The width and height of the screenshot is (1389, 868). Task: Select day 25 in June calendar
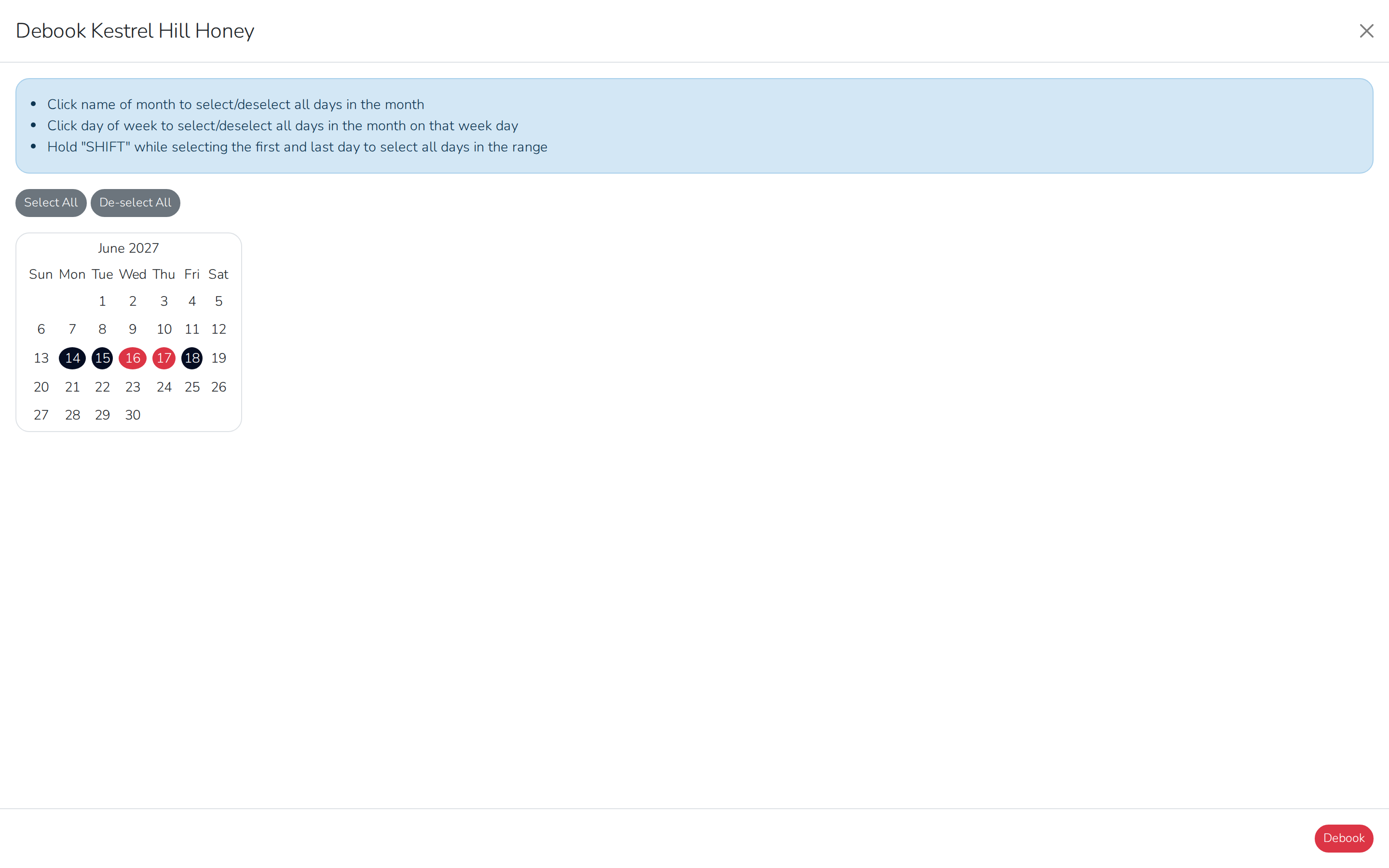coord(191,388)
